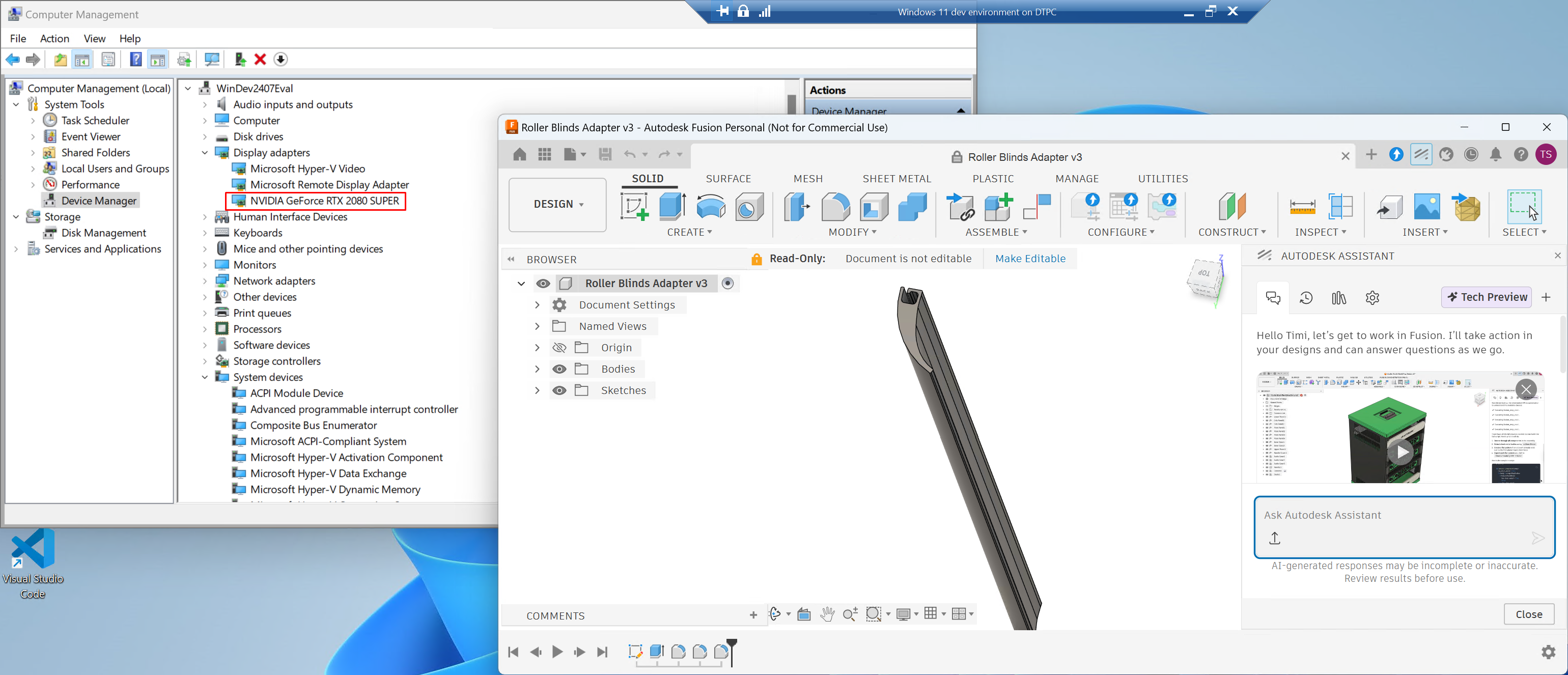
Task: Open Visual Studio Code desktop shortcut
Action: tap(33, 564)
